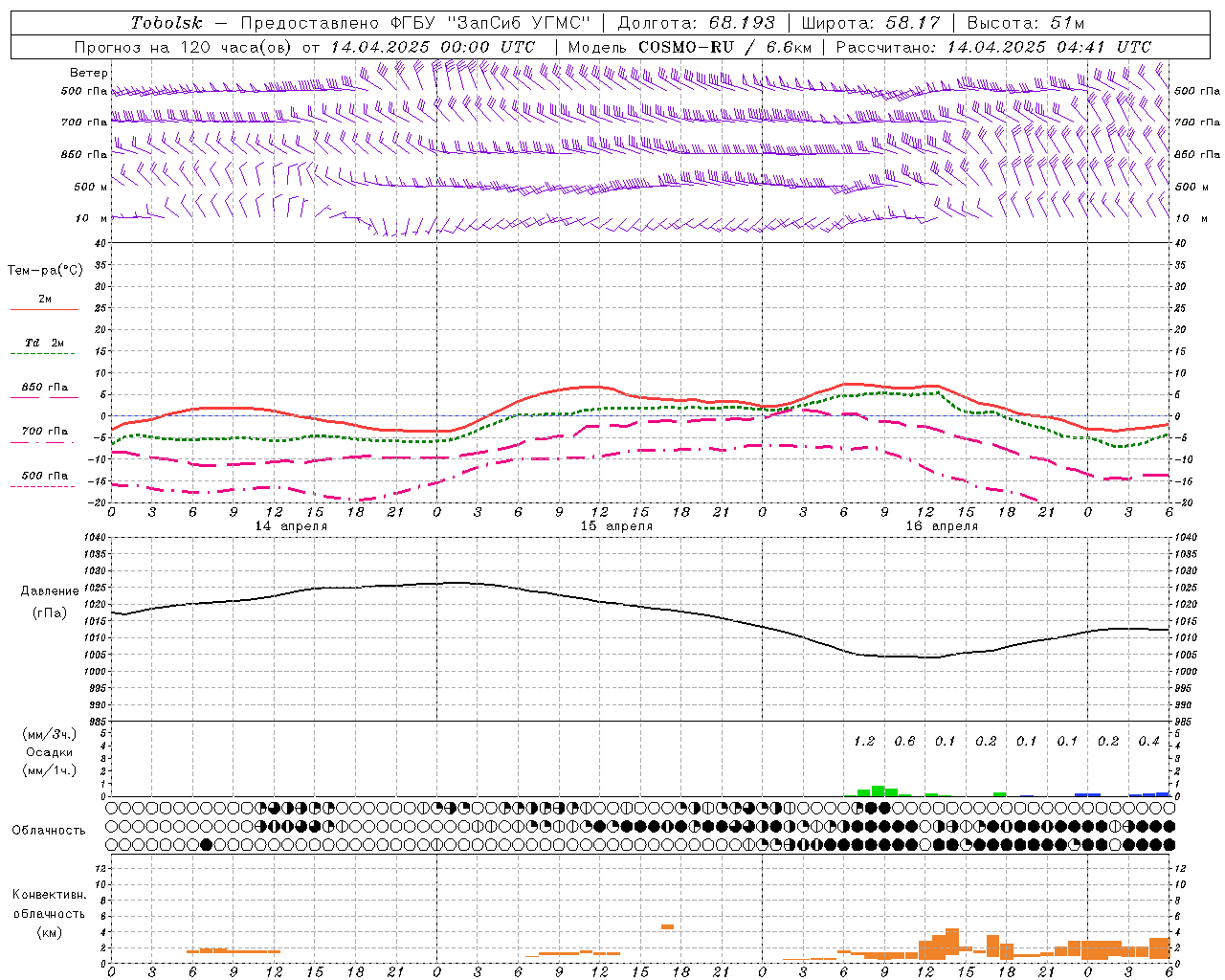Click the '14 апреля' date label
This screenshot has height=980, width=1225.
click(x=291, y=526)
